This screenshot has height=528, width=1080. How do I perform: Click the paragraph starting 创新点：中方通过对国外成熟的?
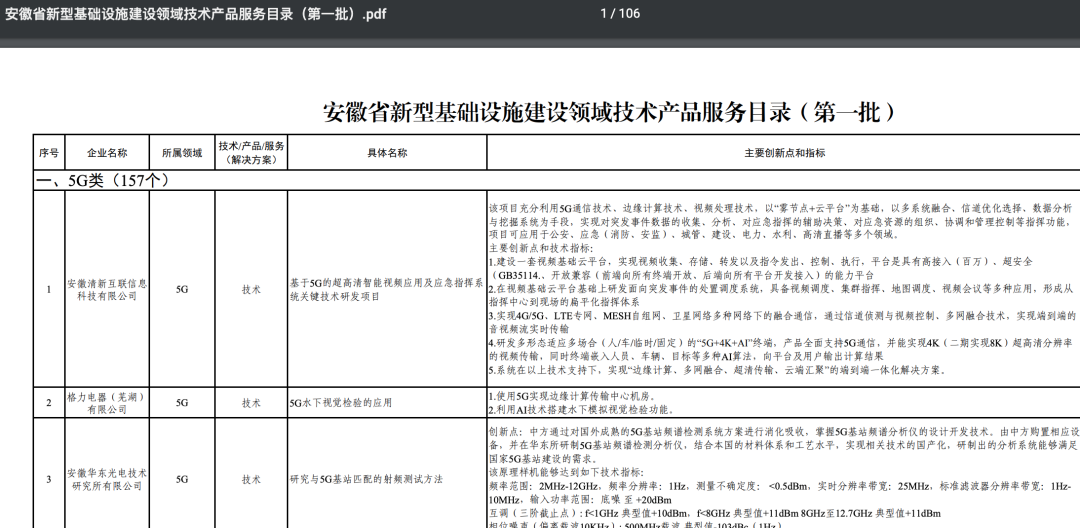(785, 445)
